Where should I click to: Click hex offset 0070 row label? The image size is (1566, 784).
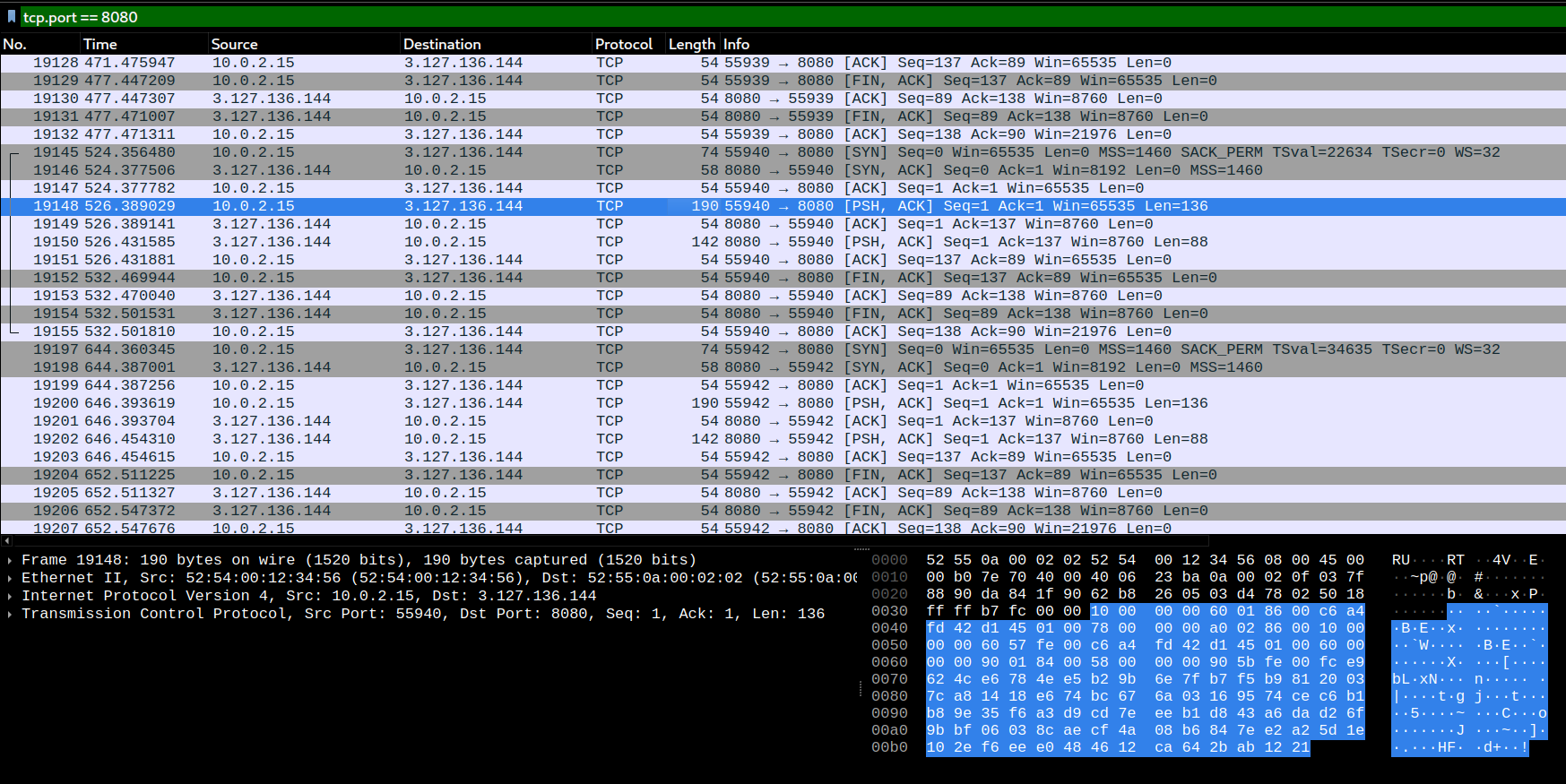pyautogui.click(x=889, y=679)
